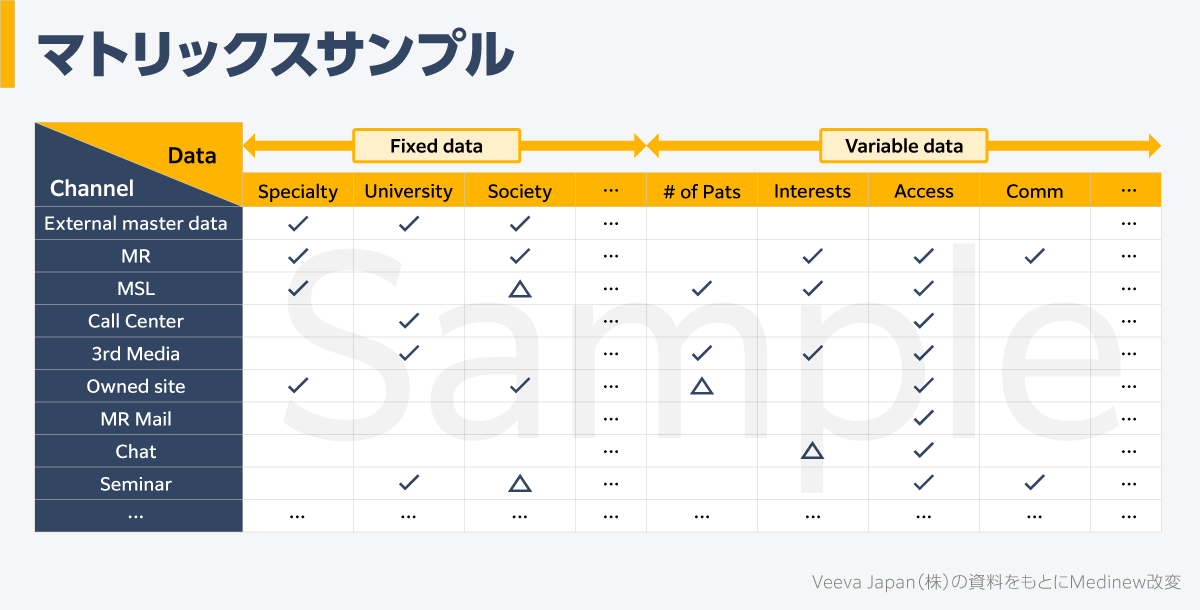The width and height of the screenshot is (1200, 610).
Task: Click the ellipsis row label below Seminar
Action: (x=136, y=516)
